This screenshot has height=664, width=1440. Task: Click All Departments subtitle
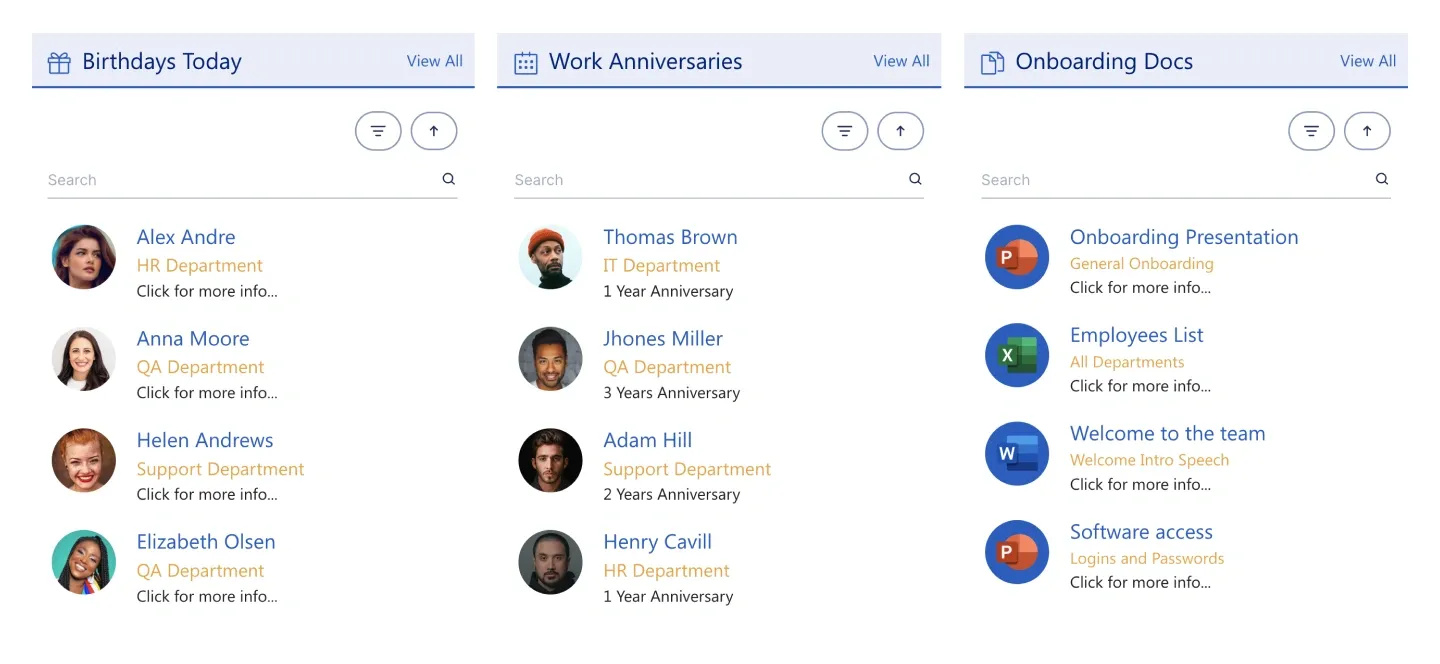coord(1127,362)
